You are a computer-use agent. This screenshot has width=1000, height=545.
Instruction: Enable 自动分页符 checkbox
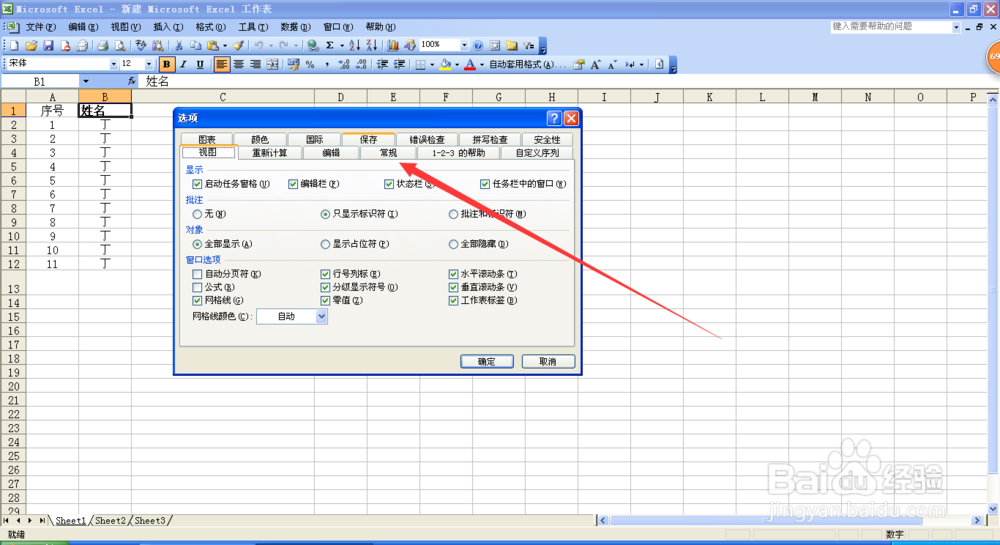(x=197, y=274)
